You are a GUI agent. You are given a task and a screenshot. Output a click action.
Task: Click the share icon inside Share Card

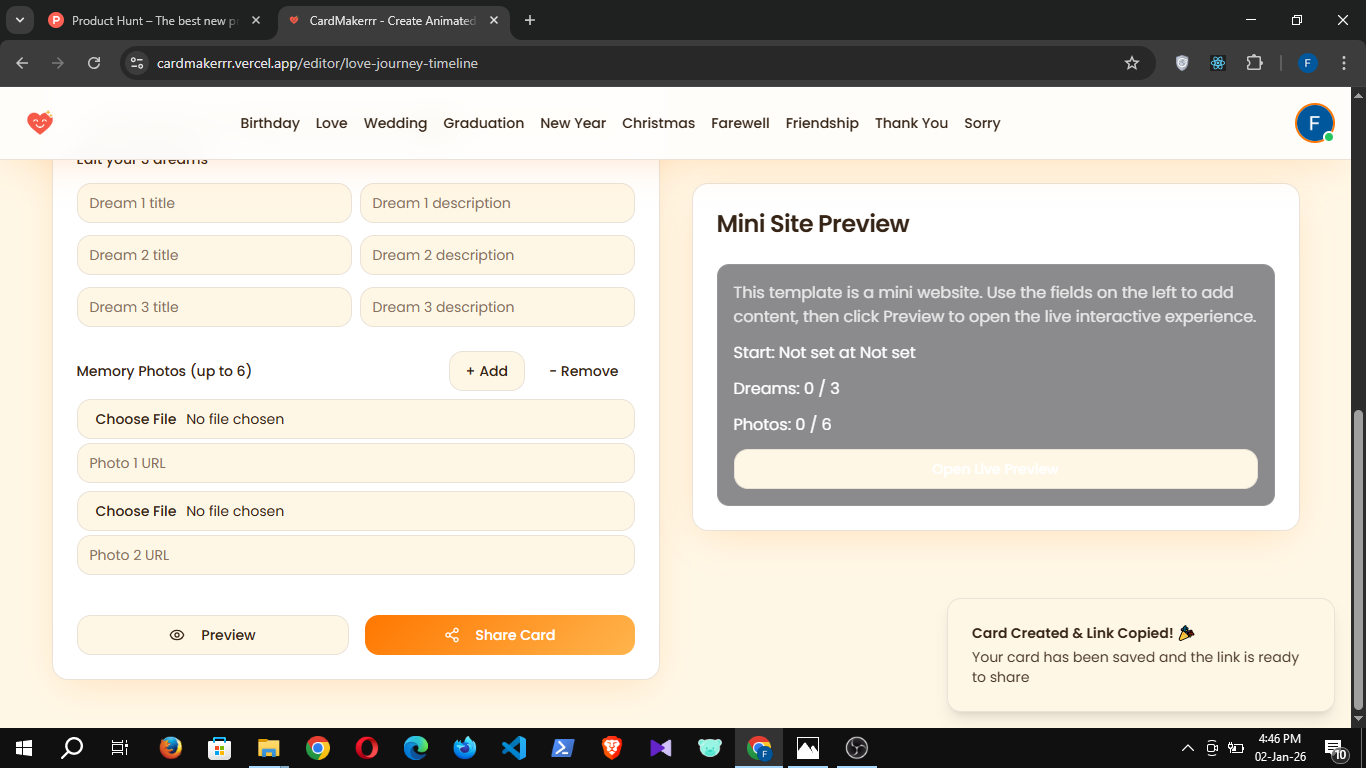point(451,635)
